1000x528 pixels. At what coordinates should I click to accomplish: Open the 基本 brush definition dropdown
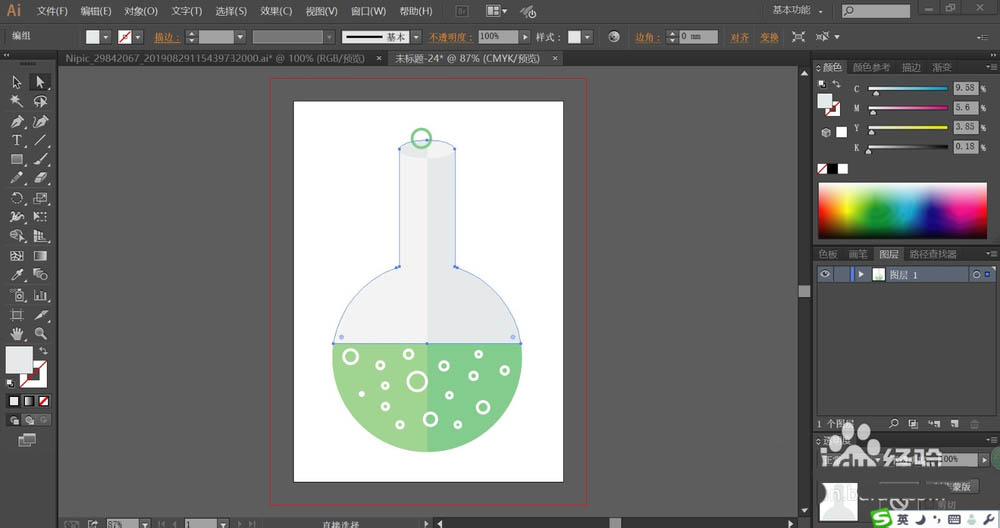pyautogui.click(x=416, y=37)
